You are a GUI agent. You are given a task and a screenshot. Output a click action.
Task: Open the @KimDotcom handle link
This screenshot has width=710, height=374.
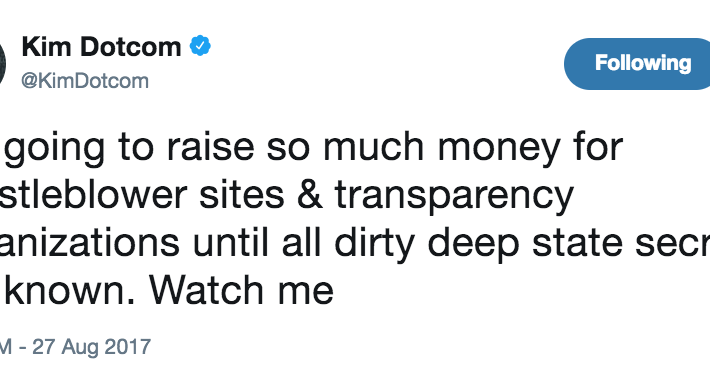(85, 81)
